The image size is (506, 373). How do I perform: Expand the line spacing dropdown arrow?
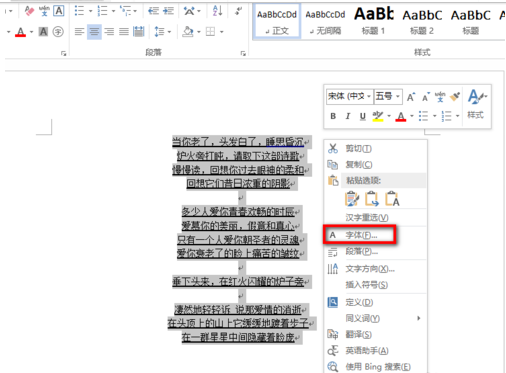click(169, 32)
